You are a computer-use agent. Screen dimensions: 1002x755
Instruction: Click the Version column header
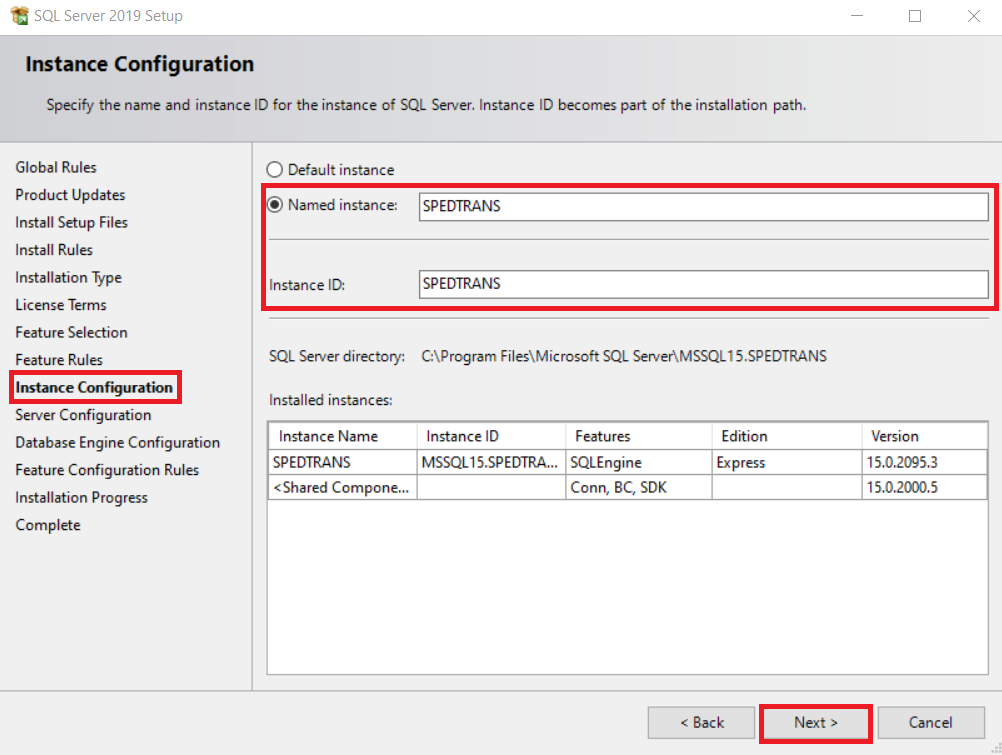(x=924, y=436)
